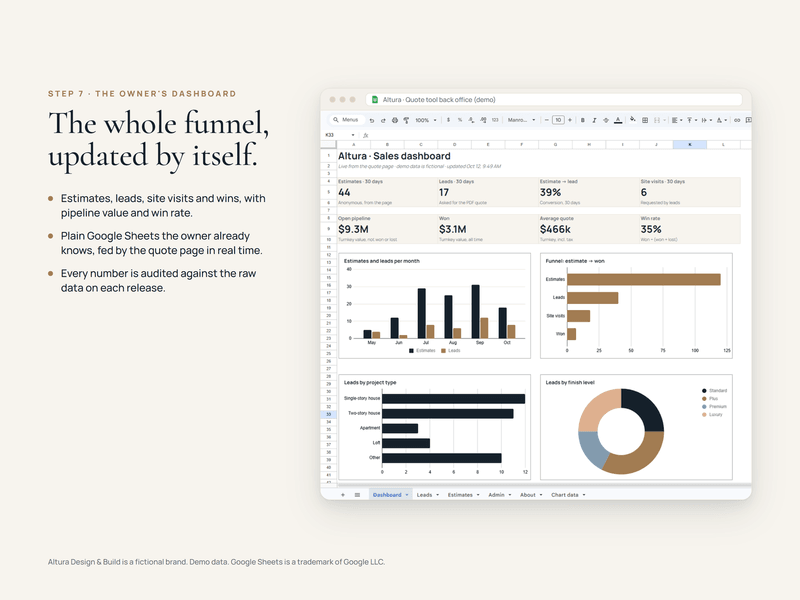Viewport: 800px width, 600px height.
Task: Apply currency format with dollar icon
Action: [x=448, y=120]
